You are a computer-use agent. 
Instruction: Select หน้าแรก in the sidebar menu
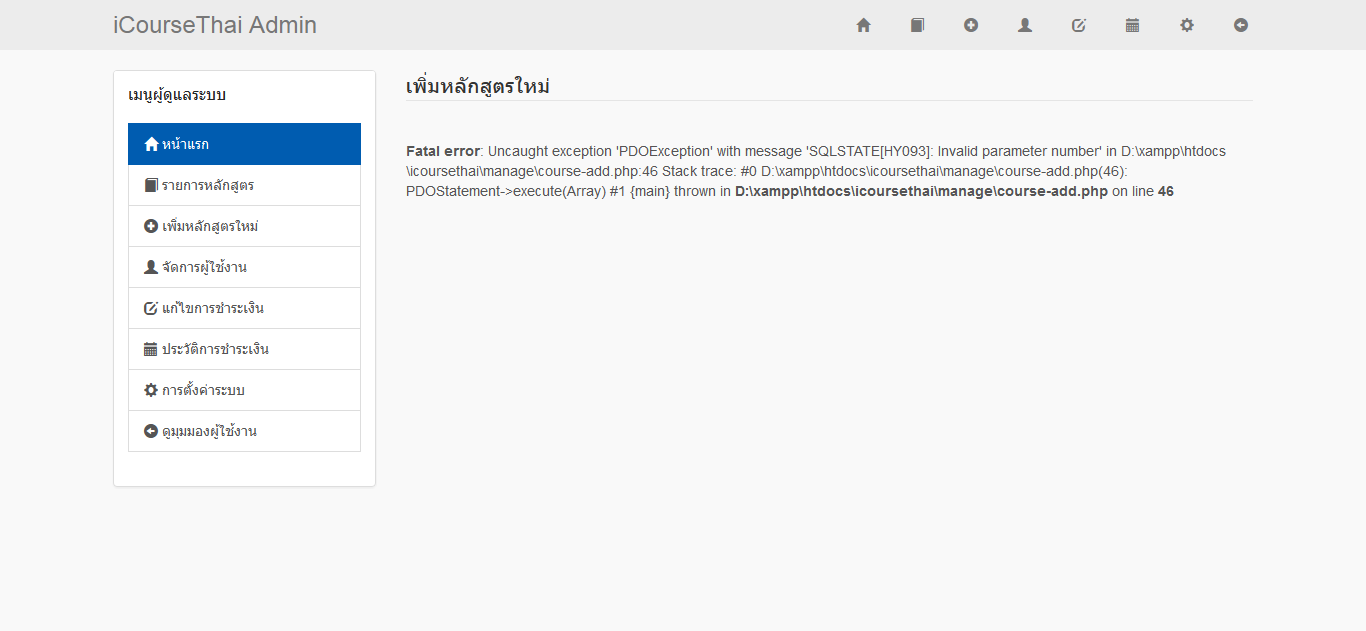pos(244,144)
